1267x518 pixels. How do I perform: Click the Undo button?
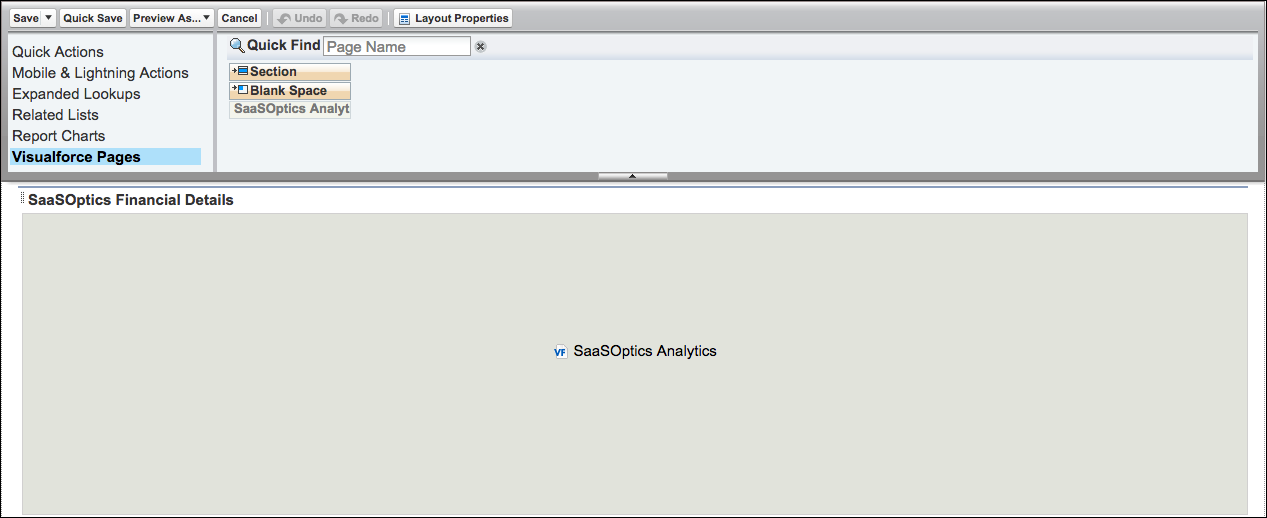[x=300, y=18]
